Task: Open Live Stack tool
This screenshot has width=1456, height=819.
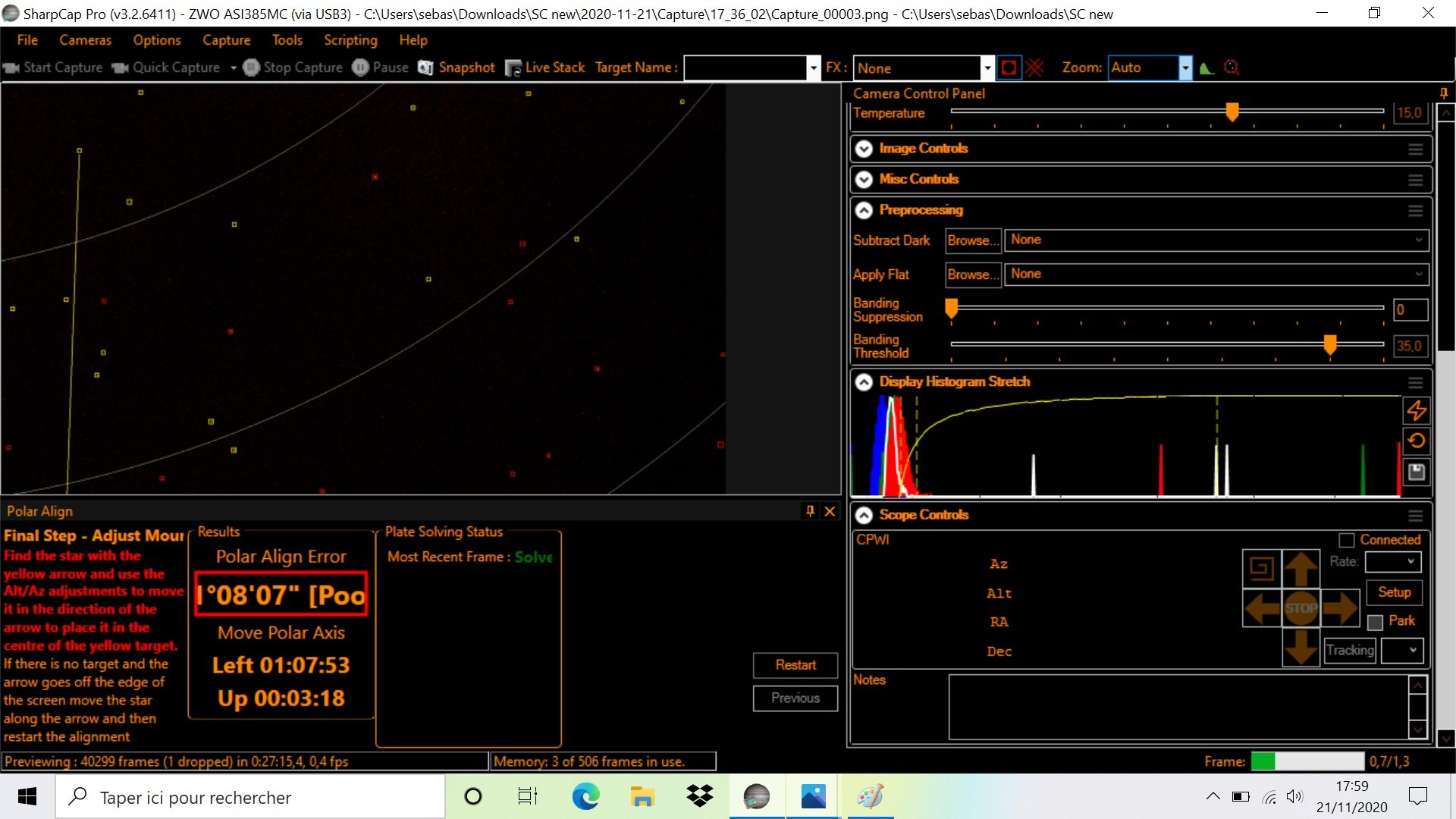Action: pos(544,67)
